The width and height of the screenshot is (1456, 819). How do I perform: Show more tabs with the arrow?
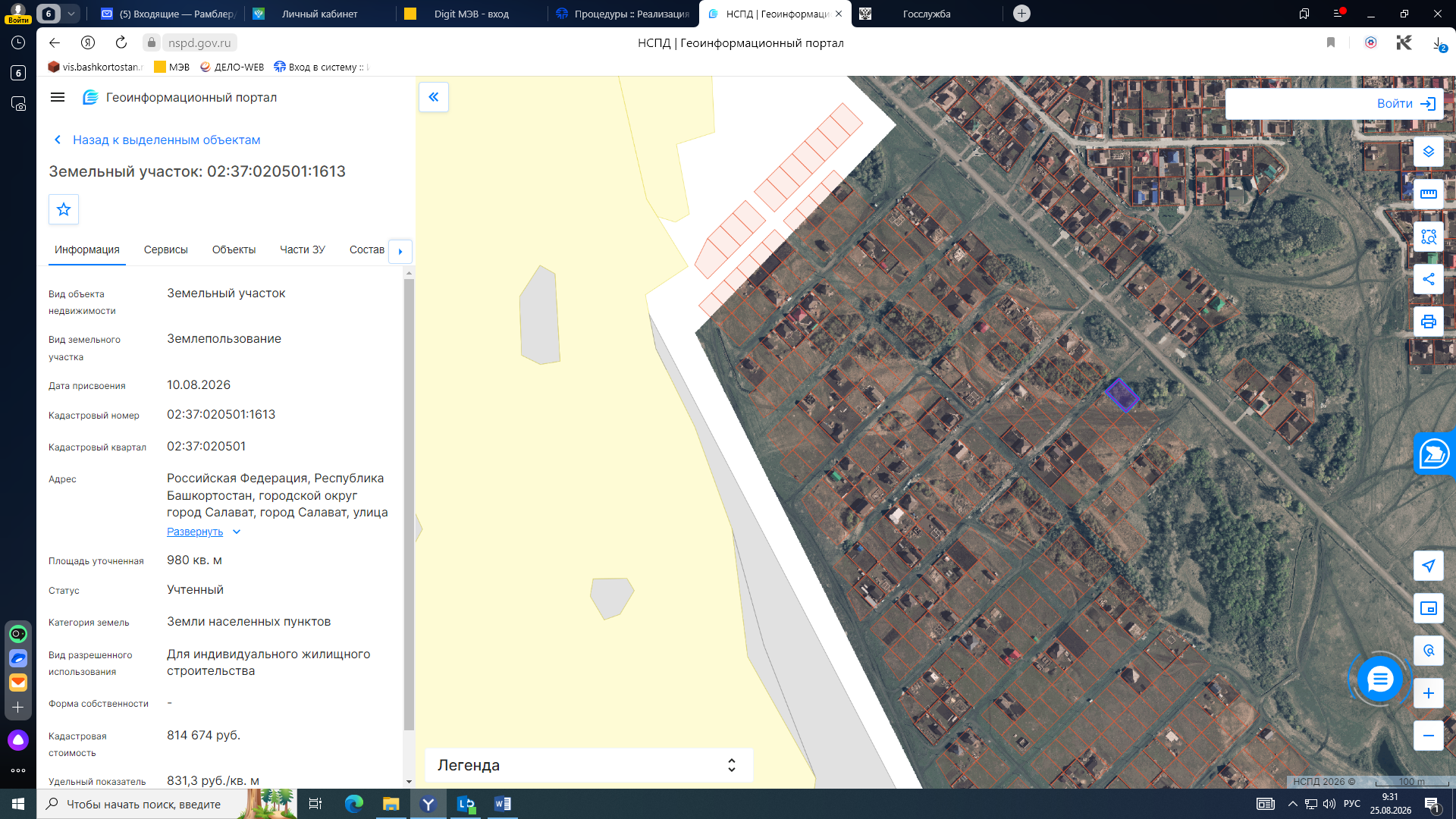[400, 251]
